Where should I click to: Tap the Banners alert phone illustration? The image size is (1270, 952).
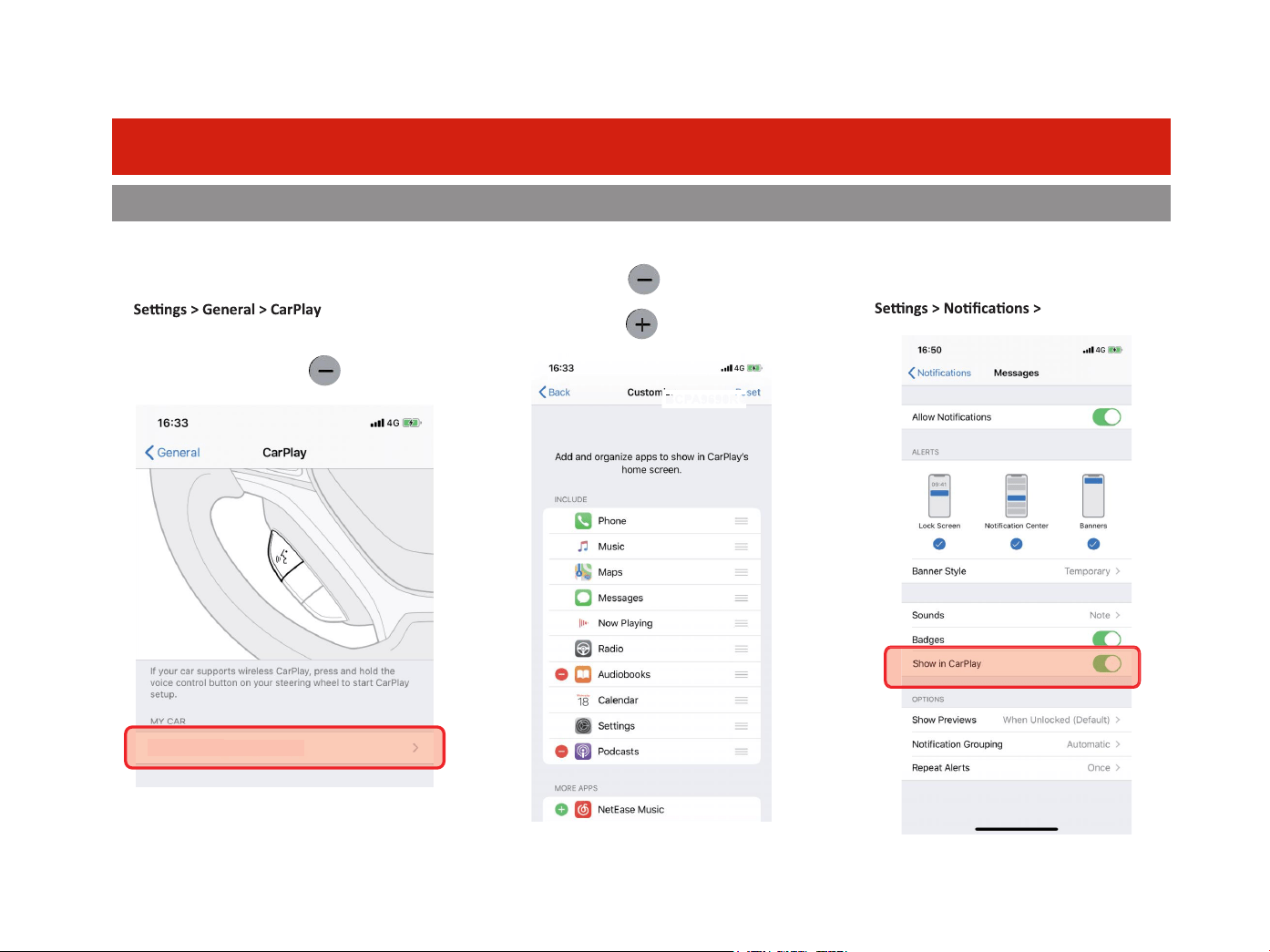(1093, 496)
